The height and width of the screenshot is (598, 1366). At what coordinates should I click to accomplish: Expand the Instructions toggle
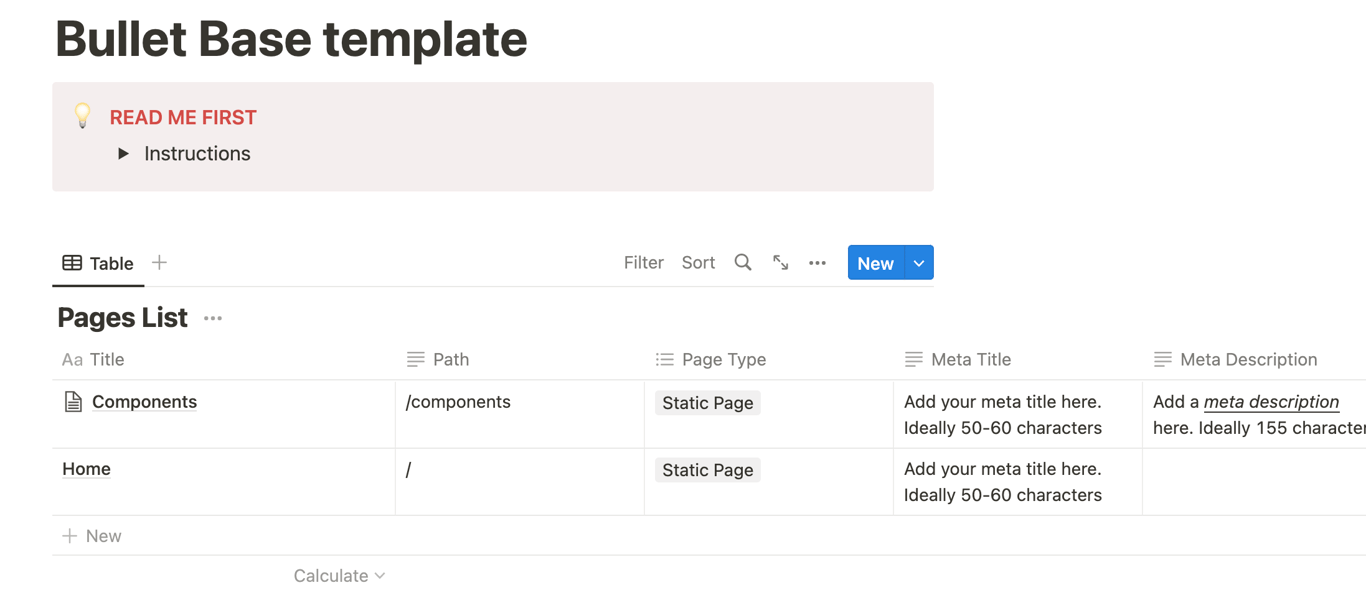pos(124,154)
